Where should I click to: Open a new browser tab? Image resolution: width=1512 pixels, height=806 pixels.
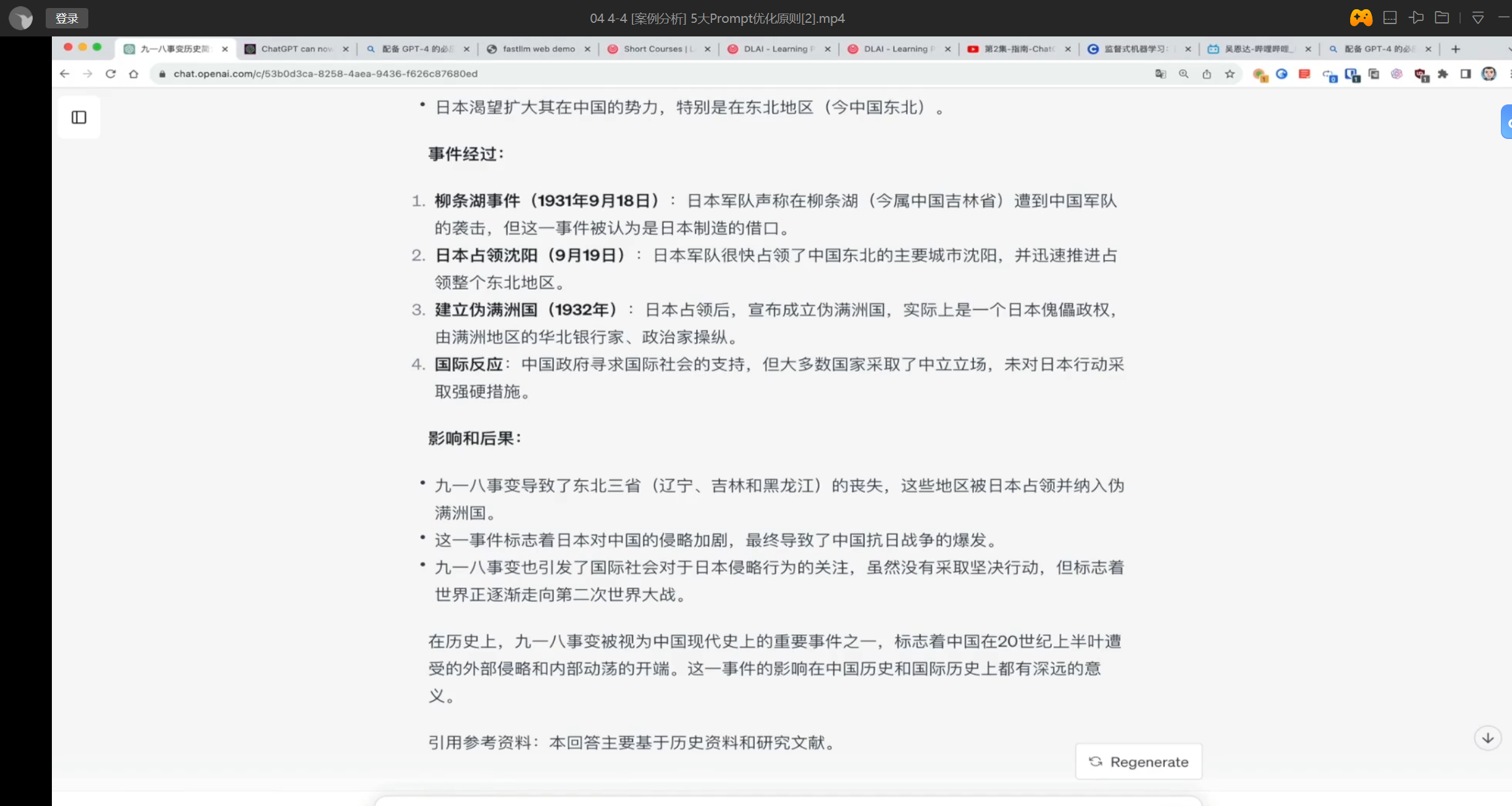click(1456, 49)
